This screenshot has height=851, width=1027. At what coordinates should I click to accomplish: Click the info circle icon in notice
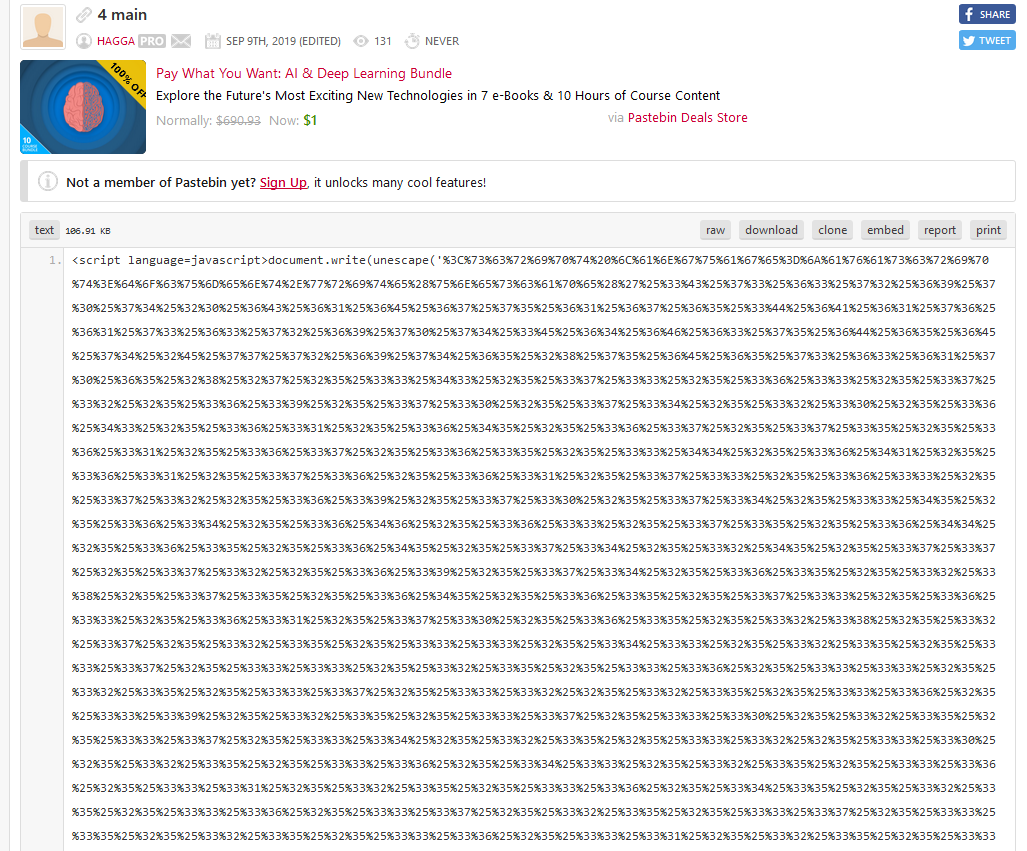pyautogui.click(x=48, y=181)
